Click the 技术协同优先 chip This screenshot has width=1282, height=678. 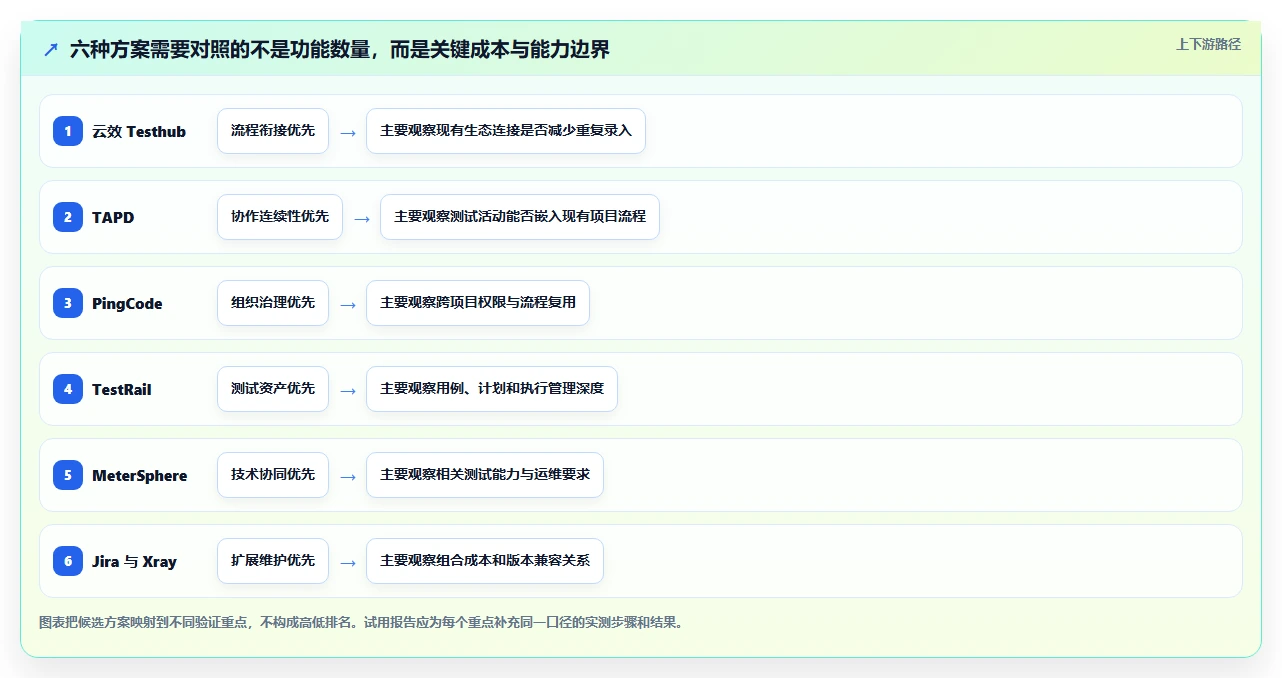(x=273, y=475)
